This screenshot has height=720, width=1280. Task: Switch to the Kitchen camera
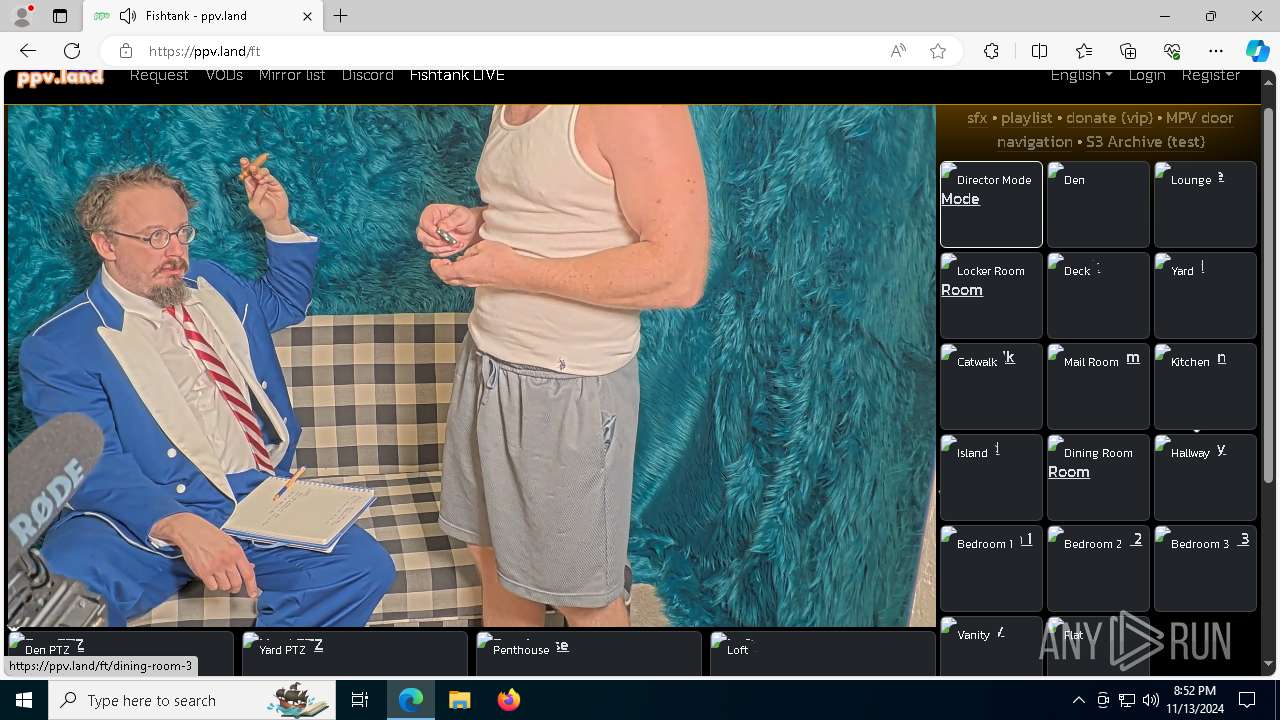[x=1205, y=386]
